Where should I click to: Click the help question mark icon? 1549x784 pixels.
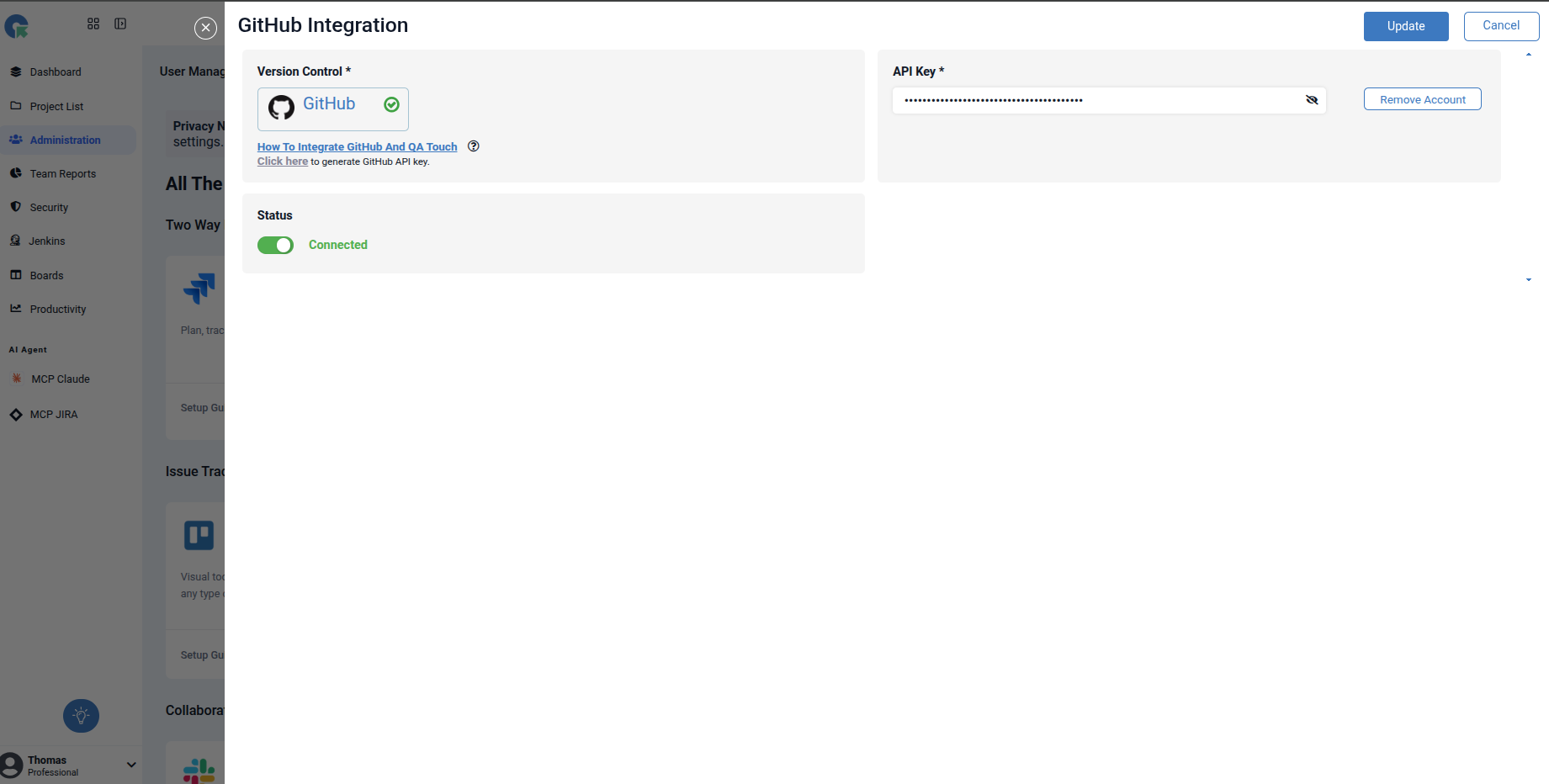pos(474,146)
